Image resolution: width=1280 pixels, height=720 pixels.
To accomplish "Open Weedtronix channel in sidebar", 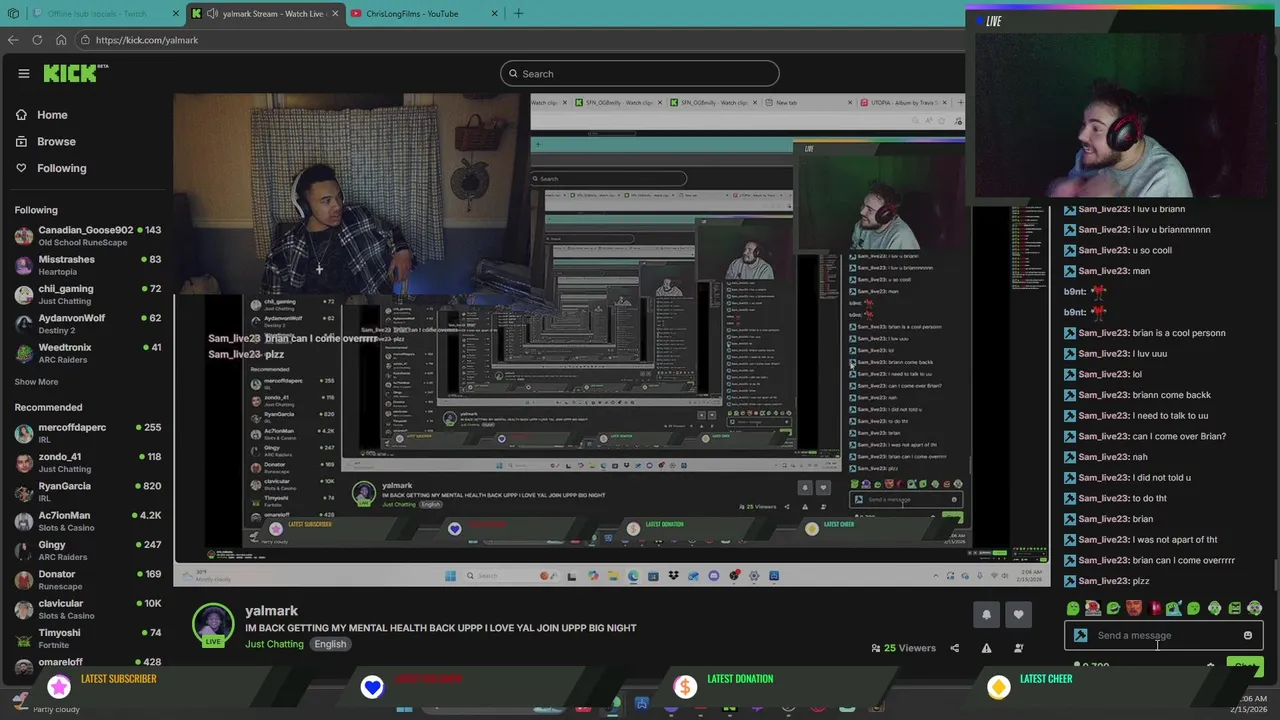I will 88,353.
